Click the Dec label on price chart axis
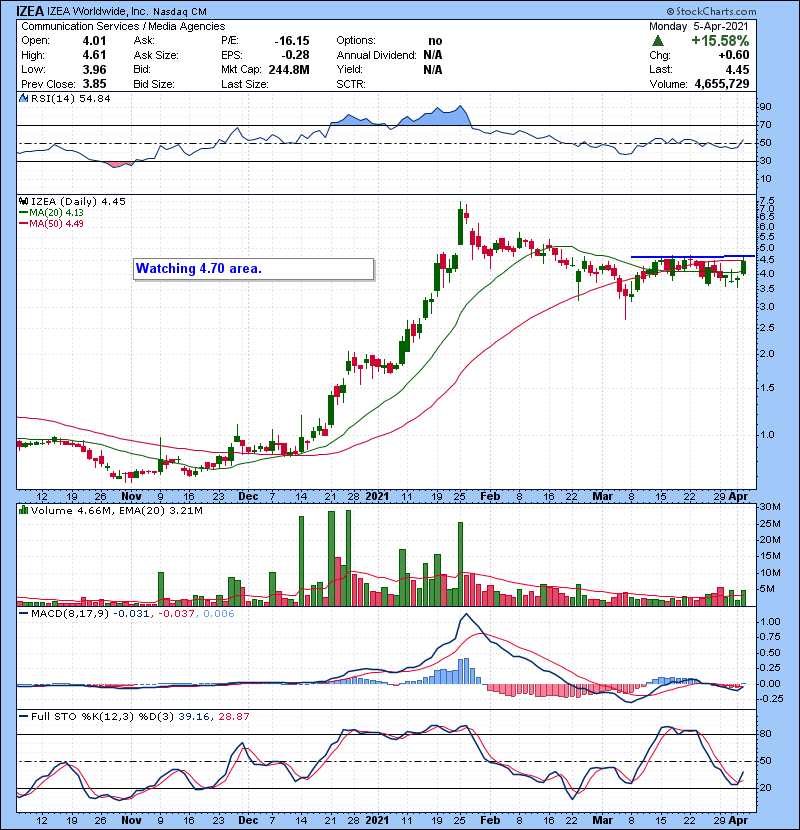 pyautogui.click(x=248, y=497)
